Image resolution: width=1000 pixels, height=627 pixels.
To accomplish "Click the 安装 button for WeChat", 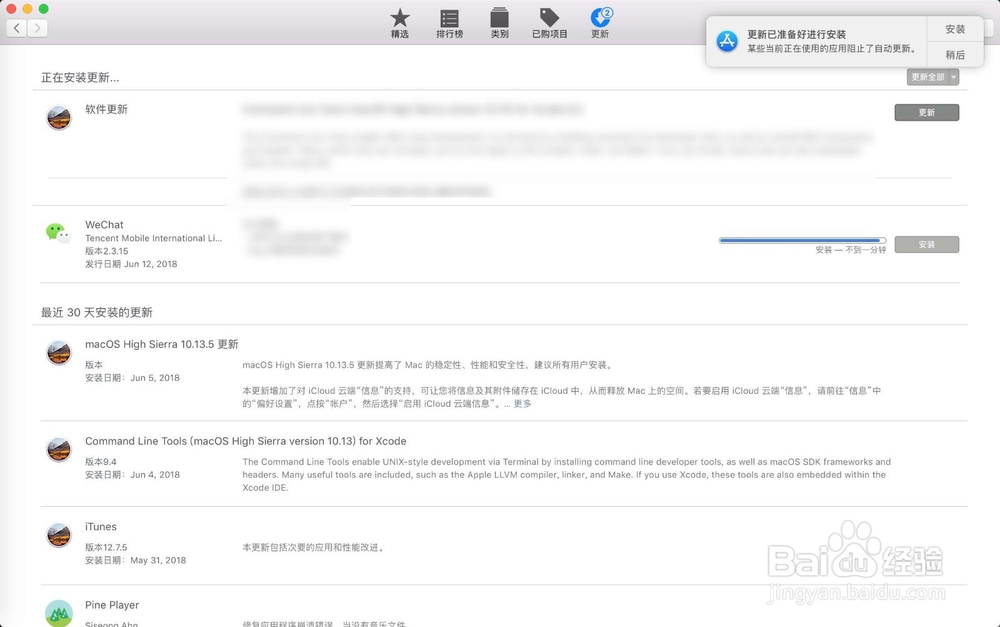I will pos(927,244).
